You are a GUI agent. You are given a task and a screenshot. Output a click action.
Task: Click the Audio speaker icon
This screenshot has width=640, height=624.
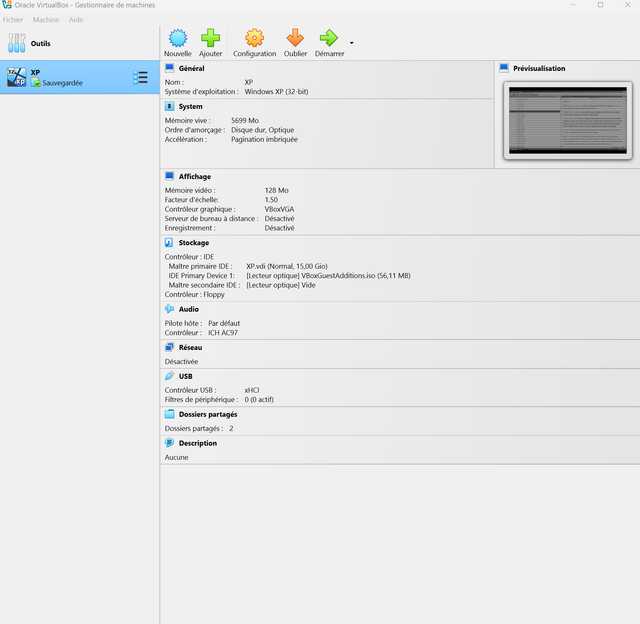pos(169,309)
